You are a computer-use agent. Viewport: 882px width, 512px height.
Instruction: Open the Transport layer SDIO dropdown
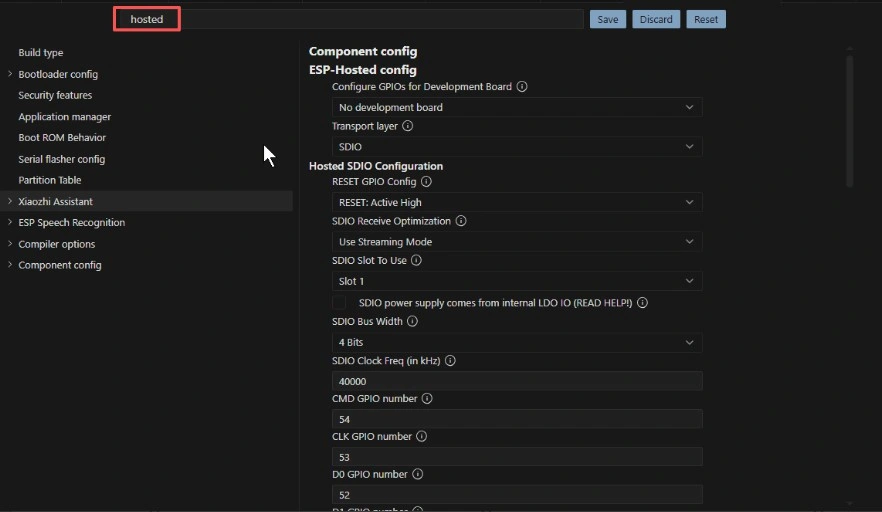tap(516, 147)
